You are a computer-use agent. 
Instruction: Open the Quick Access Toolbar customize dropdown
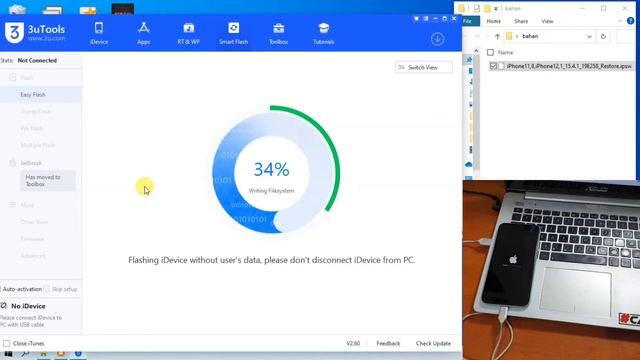[x=496, y=9]
